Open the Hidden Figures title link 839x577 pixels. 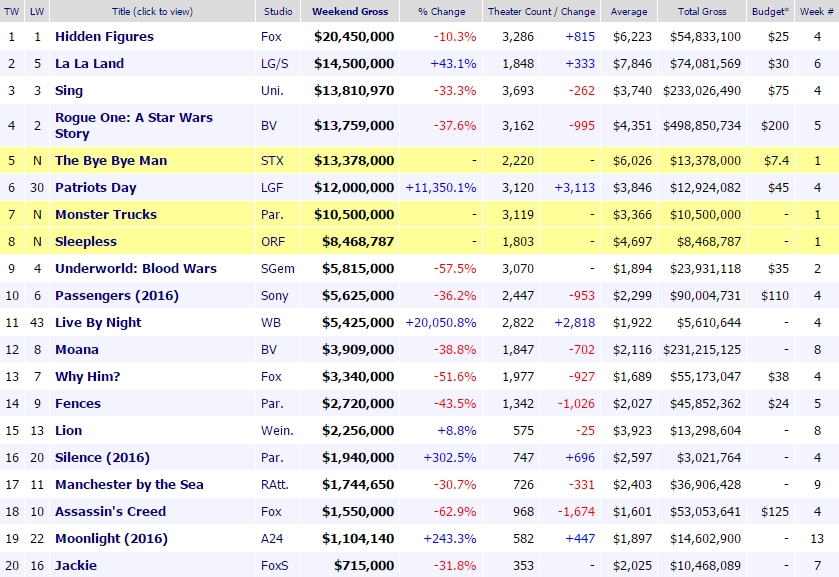(x=104, y=36)
